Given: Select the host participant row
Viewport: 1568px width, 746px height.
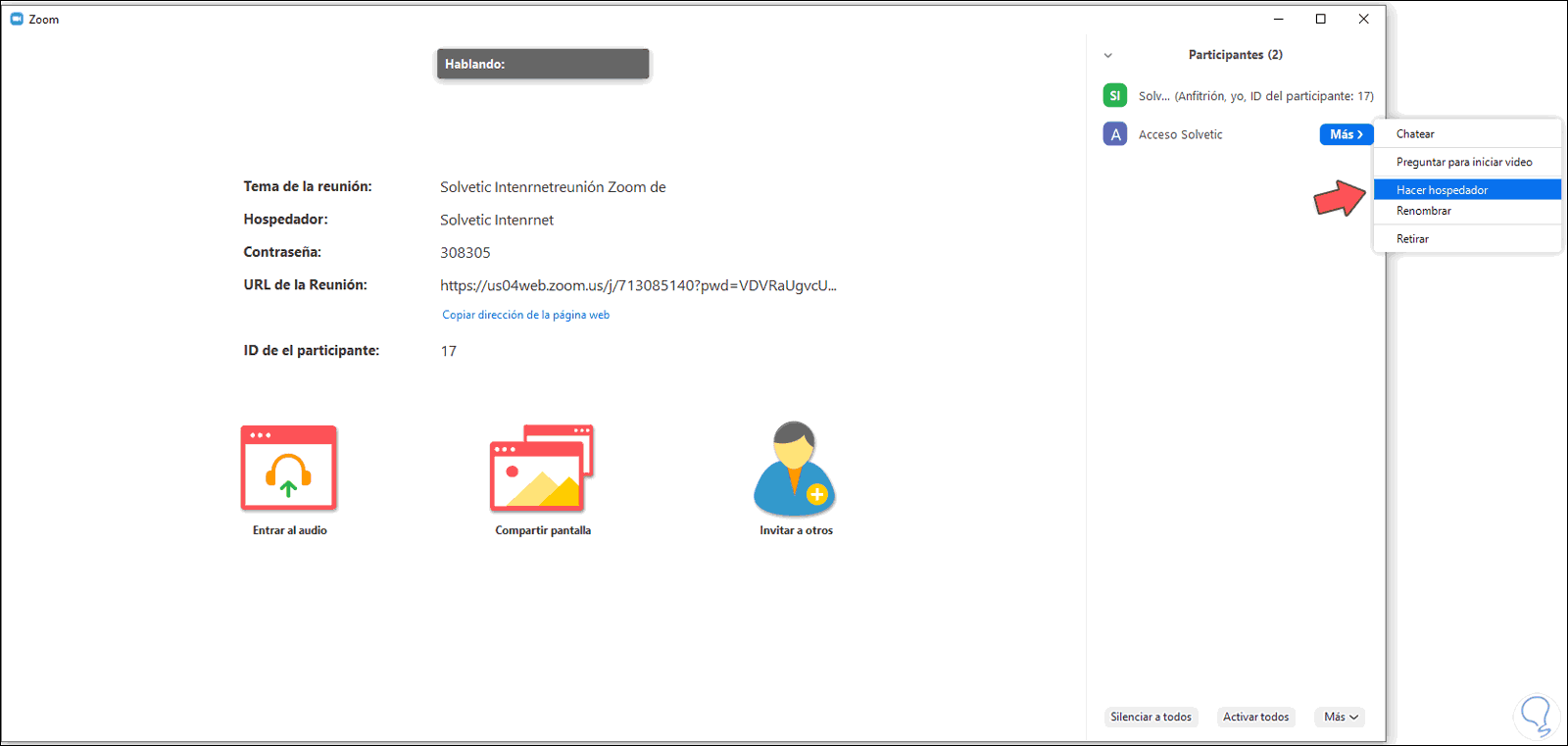Looking at the screenshot, I should pyautogui.click(x=1238, y=95).
